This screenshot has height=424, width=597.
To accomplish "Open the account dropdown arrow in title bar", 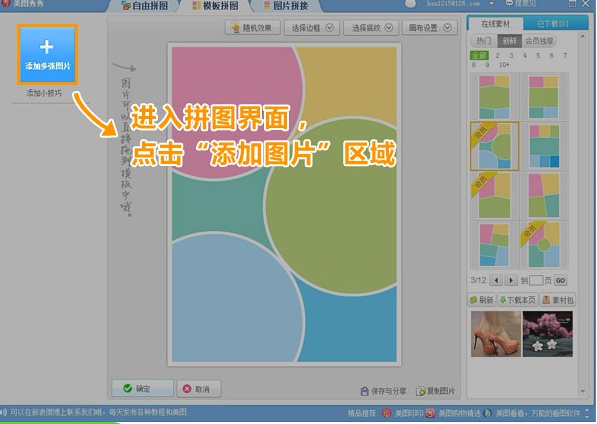I will coord(492,3).
